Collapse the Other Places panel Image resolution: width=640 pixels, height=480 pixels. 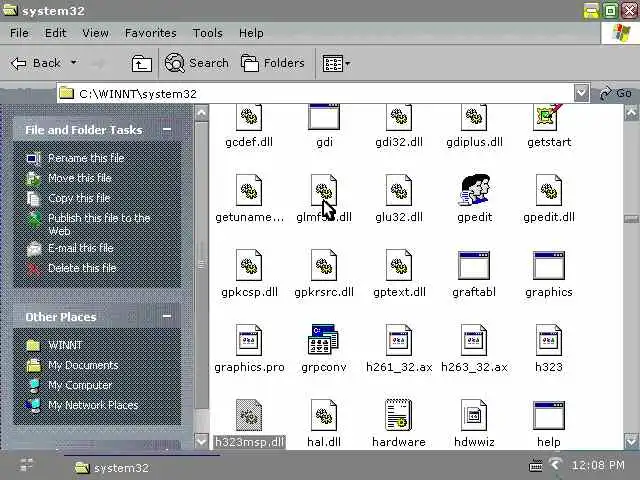click(167, 316)
